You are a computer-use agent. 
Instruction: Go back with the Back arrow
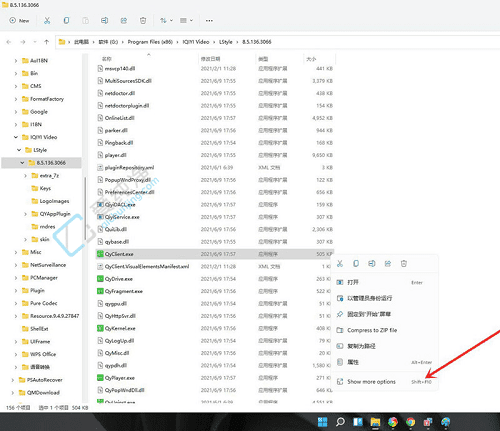coord(9,42)
